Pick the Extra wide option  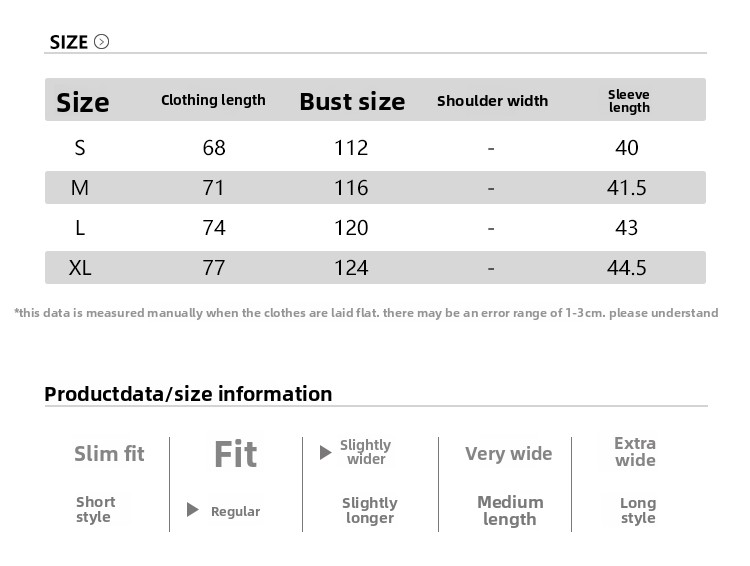635,452
